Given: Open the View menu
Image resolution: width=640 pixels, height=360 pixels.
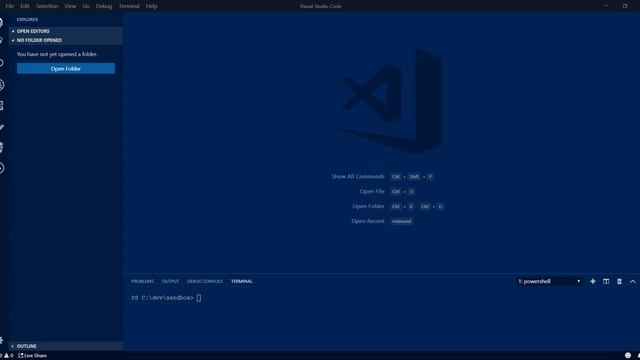Looking at the screenshot, I should 70,6.
